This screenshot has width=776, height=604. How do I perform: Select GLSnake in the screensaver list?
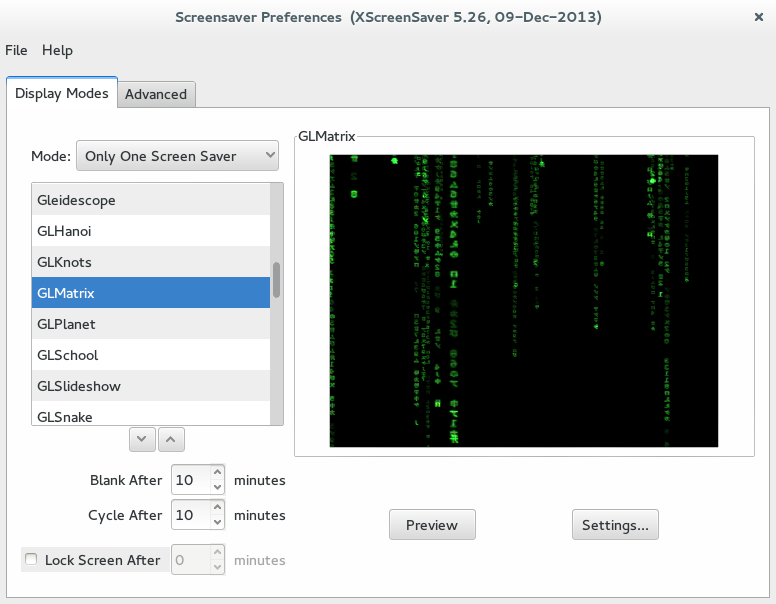151,414
